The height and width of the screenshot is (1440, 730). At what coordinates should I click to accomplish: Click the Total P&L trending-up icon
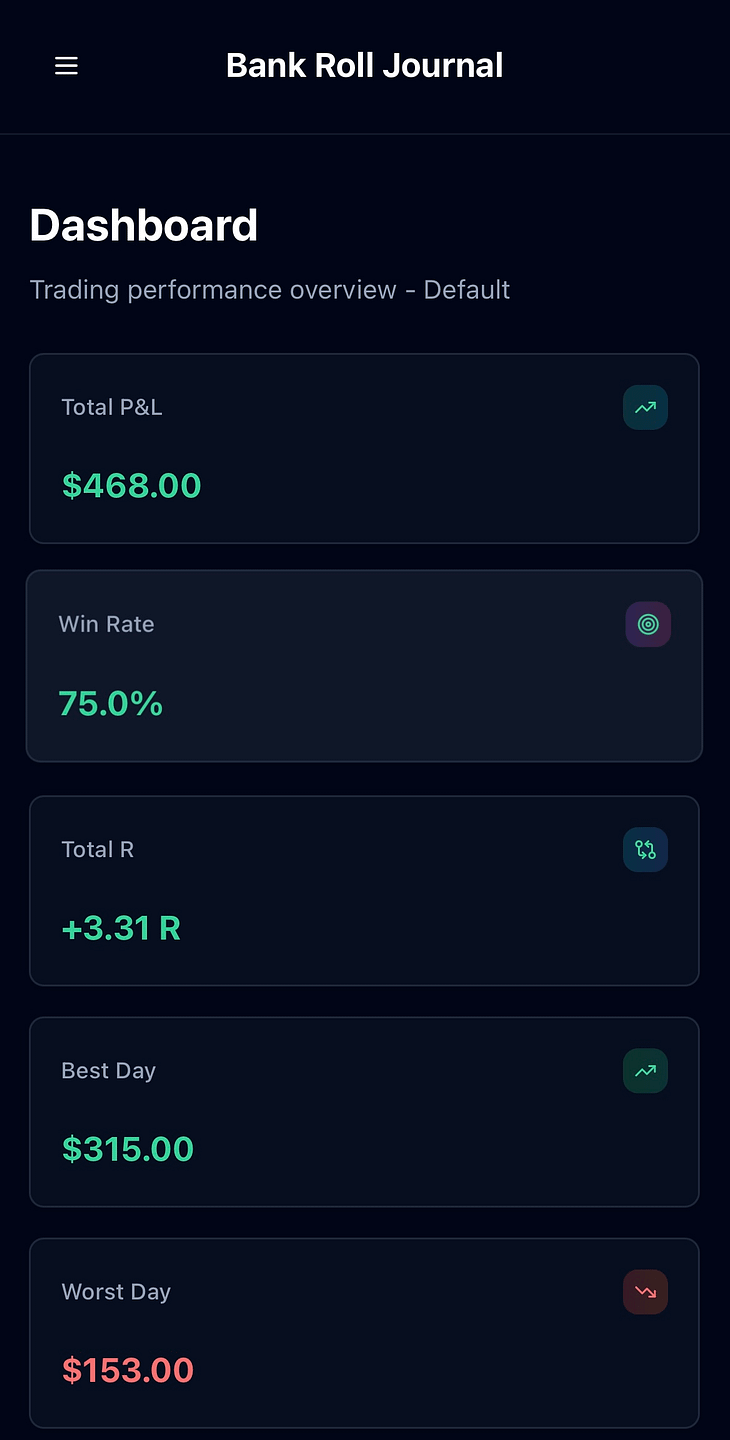pos(646,408)
